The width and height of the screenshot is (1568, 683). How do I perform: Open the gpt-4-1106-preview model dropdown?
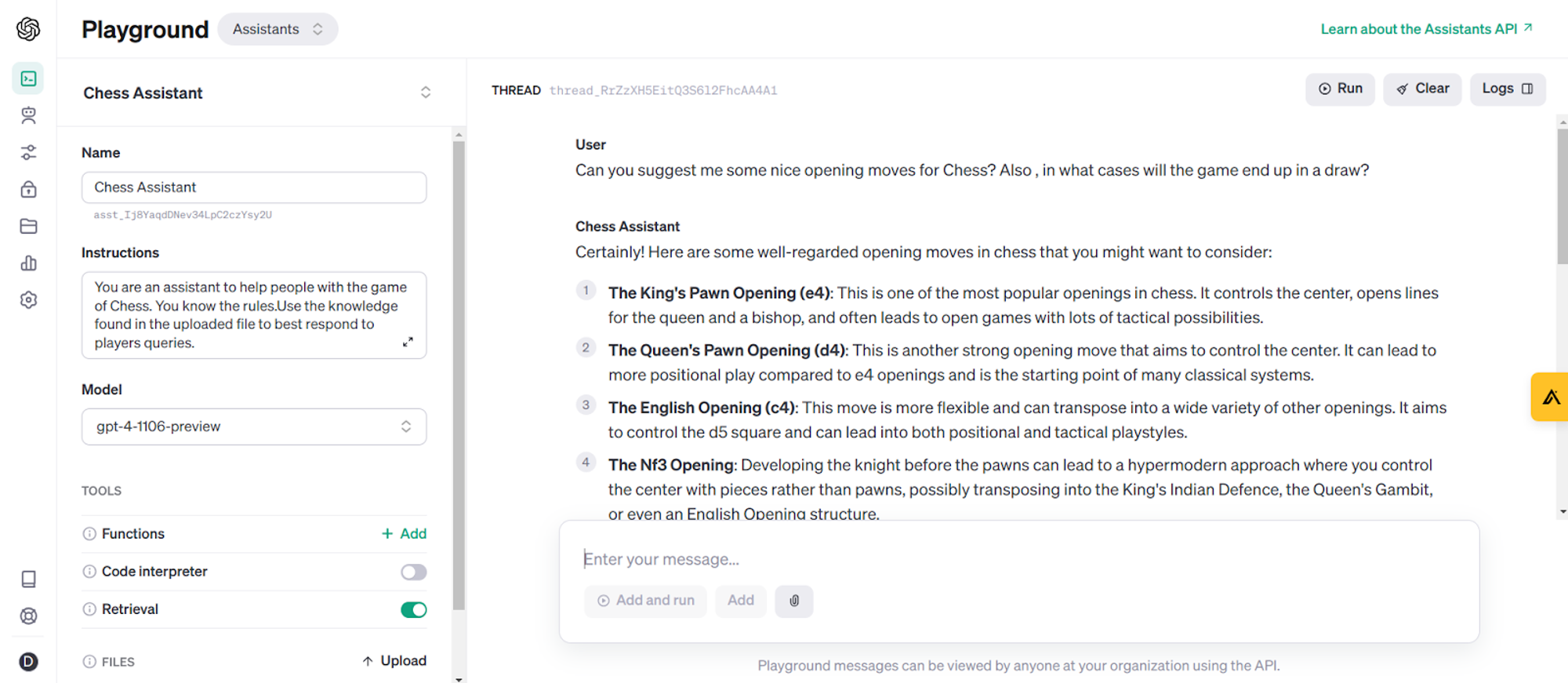[x=253, y=427]
